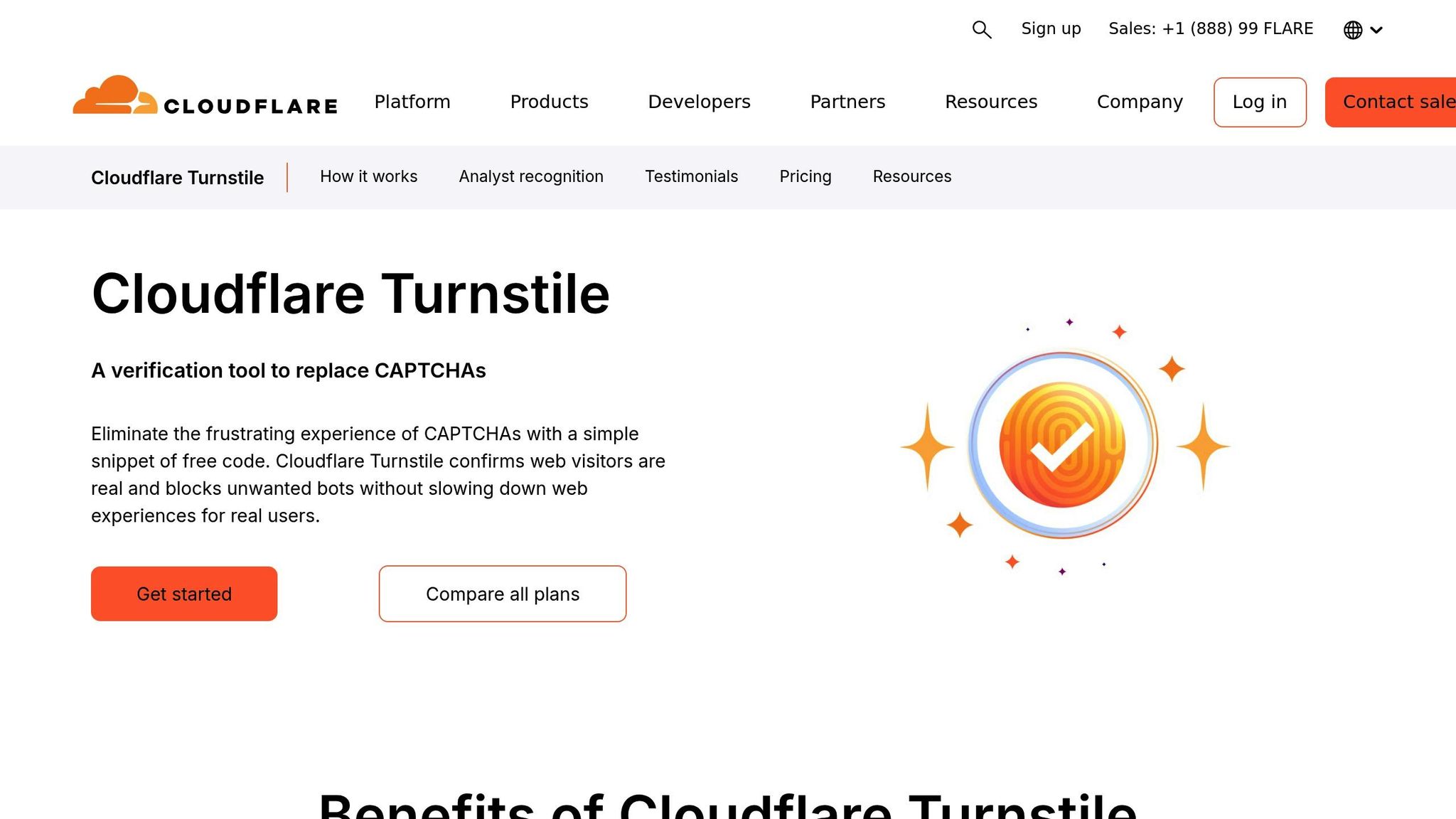Screen dimensions: 1456x819
Task: Click the Compare all plans button
Action: [502, 594]
